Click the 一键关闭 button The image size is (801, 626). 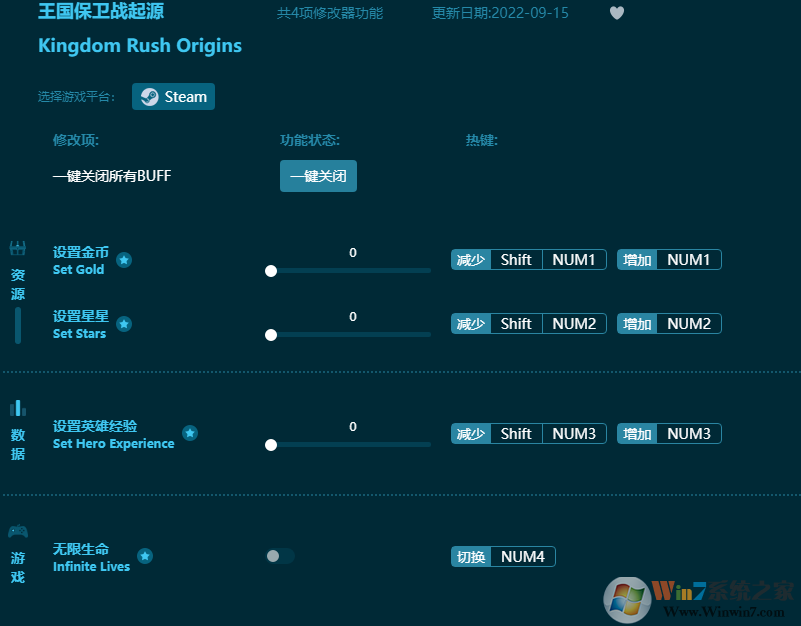point(318,176)
